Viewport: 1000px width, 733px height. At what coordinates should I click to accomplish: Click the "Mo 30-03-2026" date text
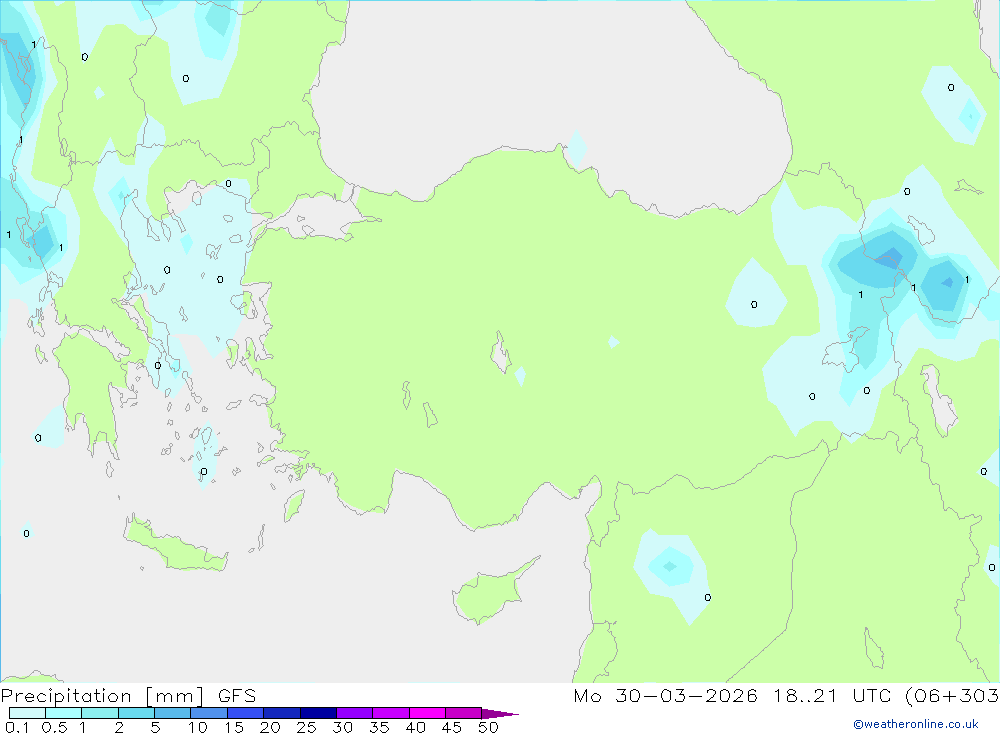tap(666, 696)
